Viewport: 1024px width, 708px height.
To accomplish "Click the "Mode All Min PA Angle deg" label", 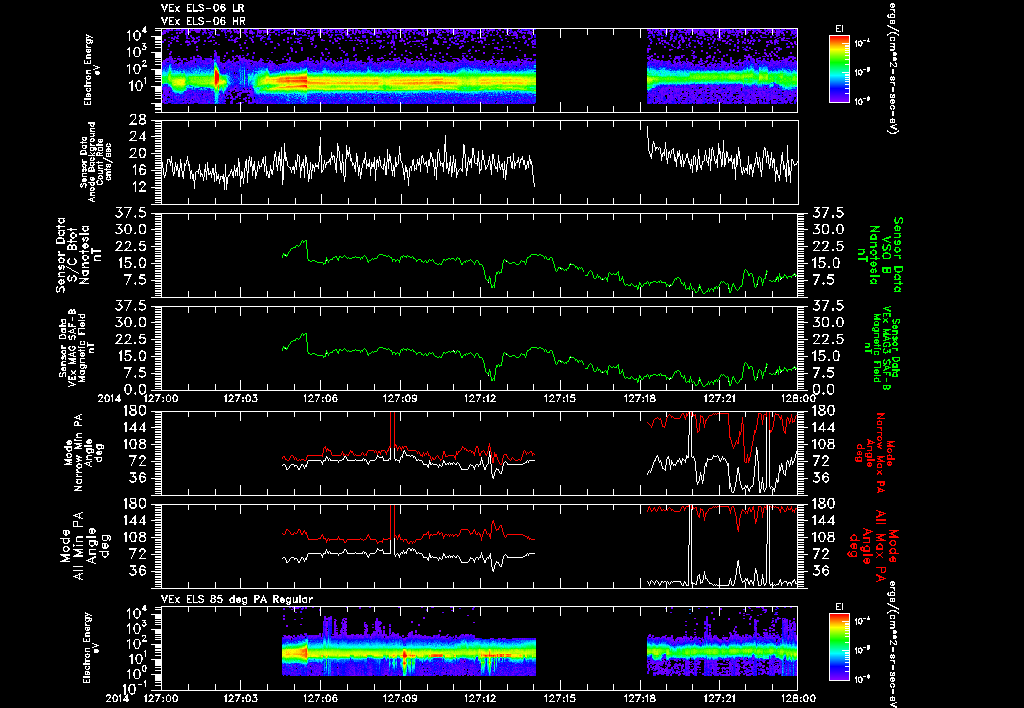I will [84, 545].
